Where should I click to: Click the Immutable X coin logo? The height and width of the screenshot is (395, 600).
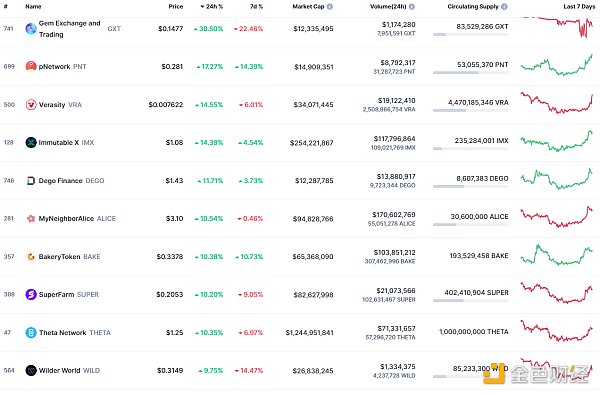pyautogui.click(x=31, y=142)
